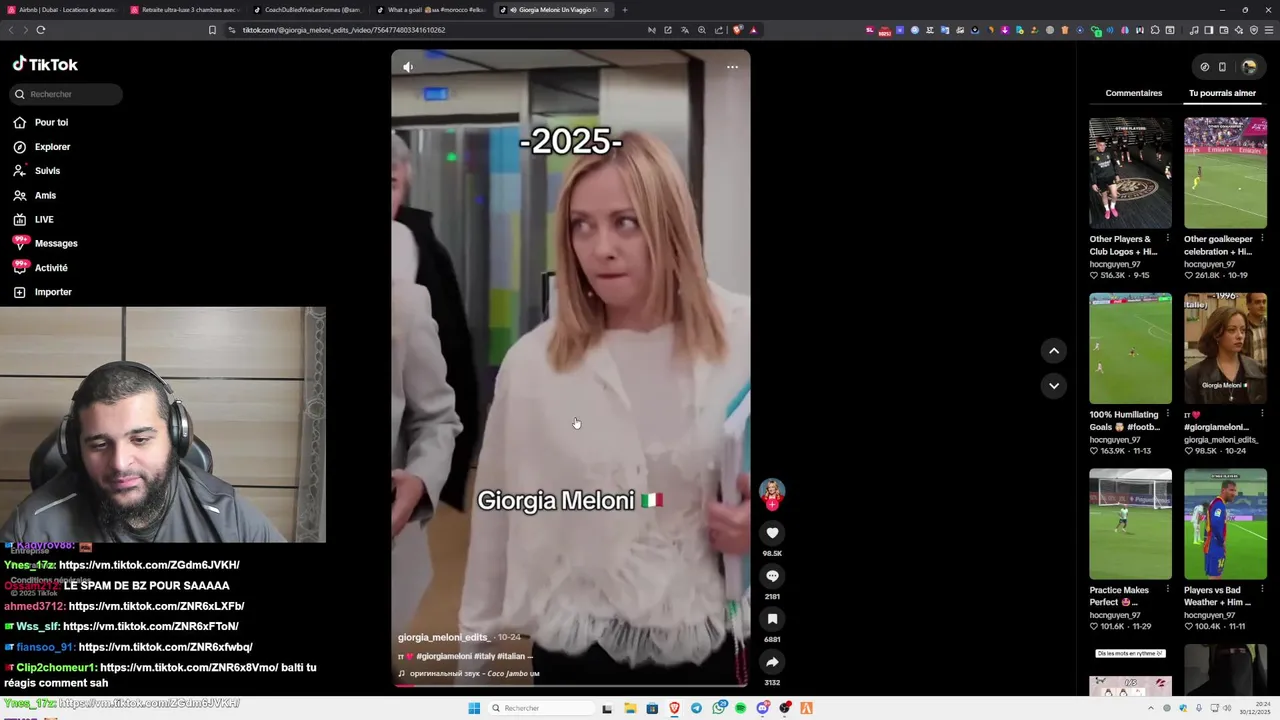The image size is (1280, 720).
Task: Open the profile avatar menu
Action: point(1249,67)
